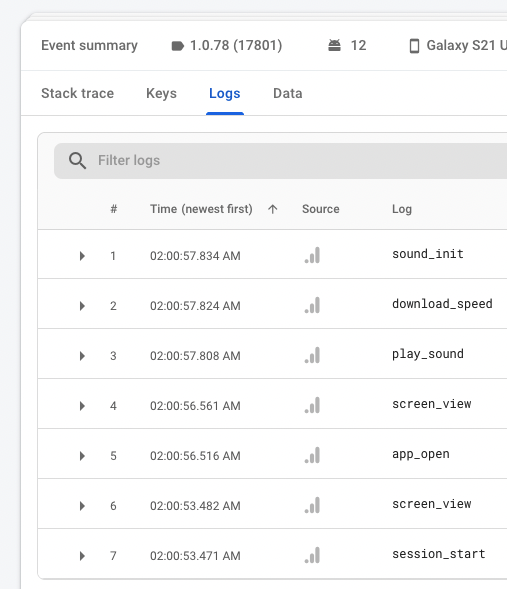
Task: Click the Galaxy S21 device phone icon
Action: (414, 46)
